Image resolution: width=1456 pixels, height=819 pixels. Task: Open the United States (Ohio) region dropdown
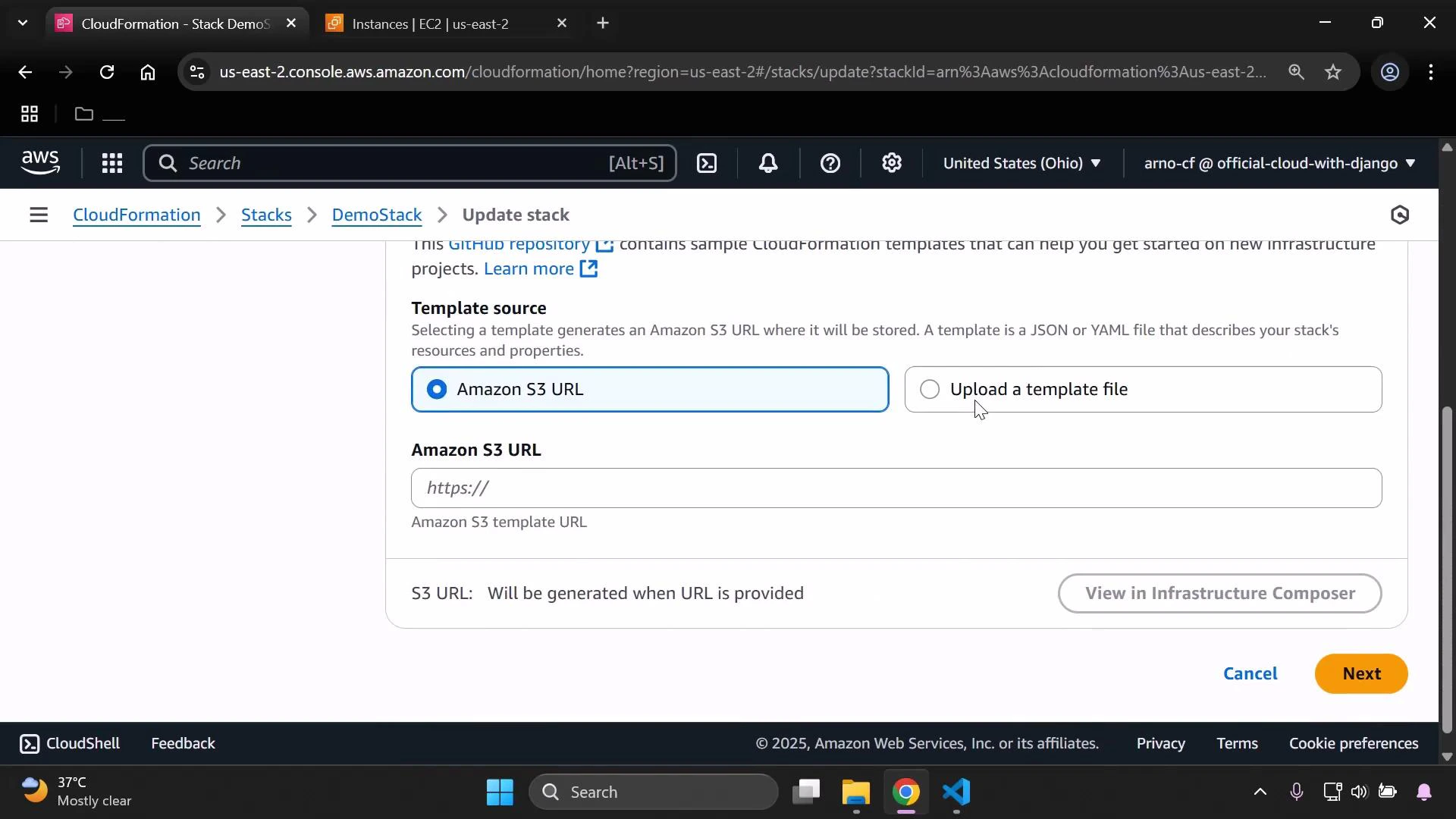click(x=1021, y=163)
